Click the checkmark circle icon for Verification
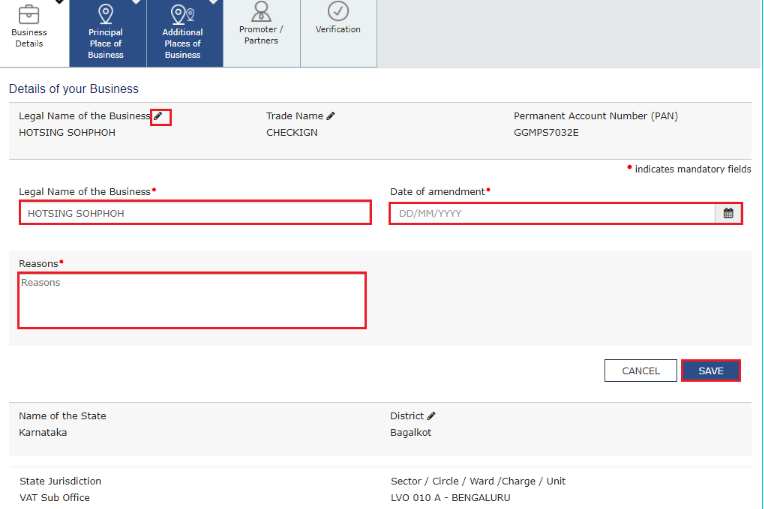This screenshot has height=509, width=764. [x=338, y=11]
